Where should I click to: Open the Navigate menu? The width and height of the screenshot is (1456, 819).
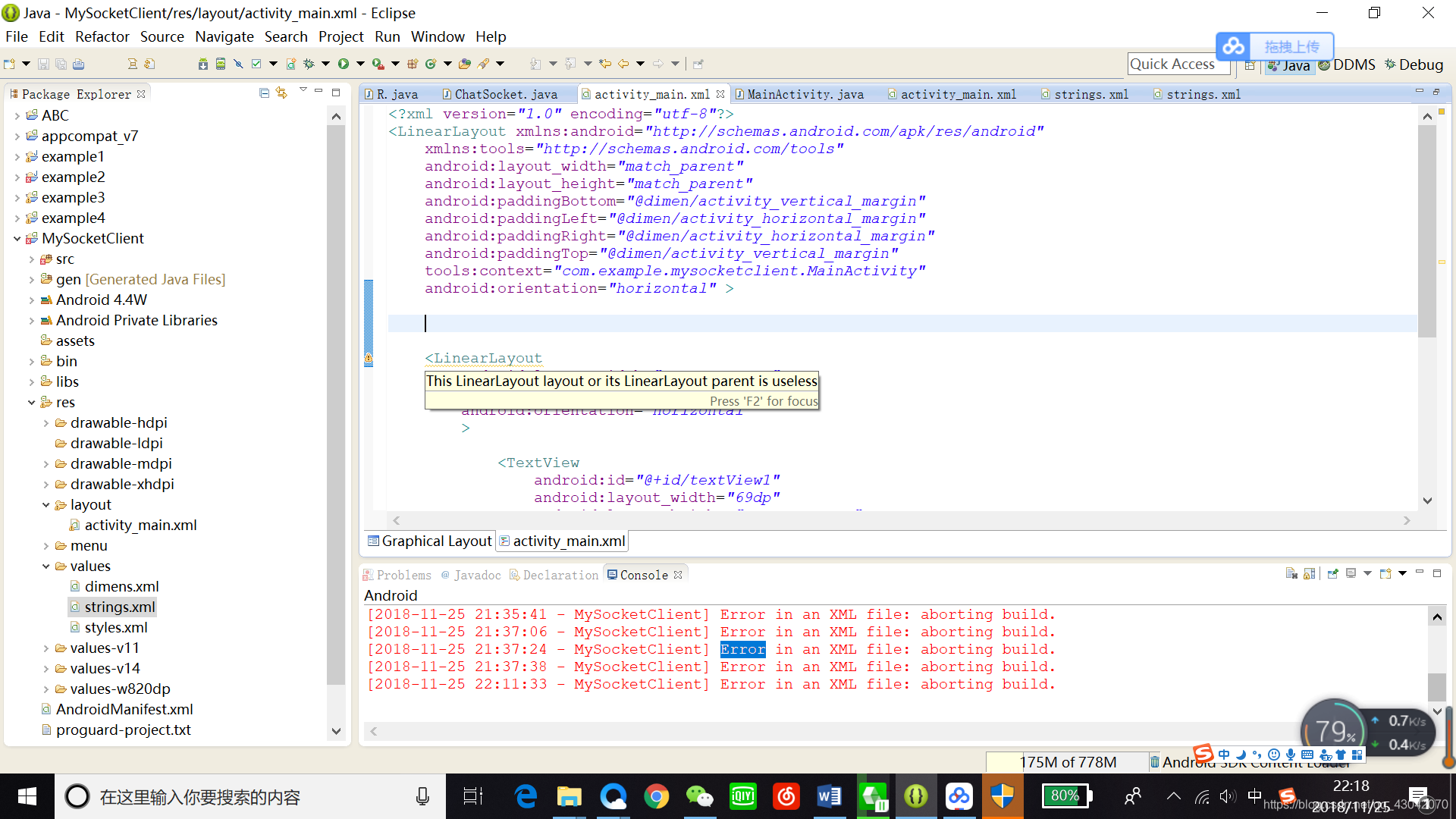click(x=224, y=36)
